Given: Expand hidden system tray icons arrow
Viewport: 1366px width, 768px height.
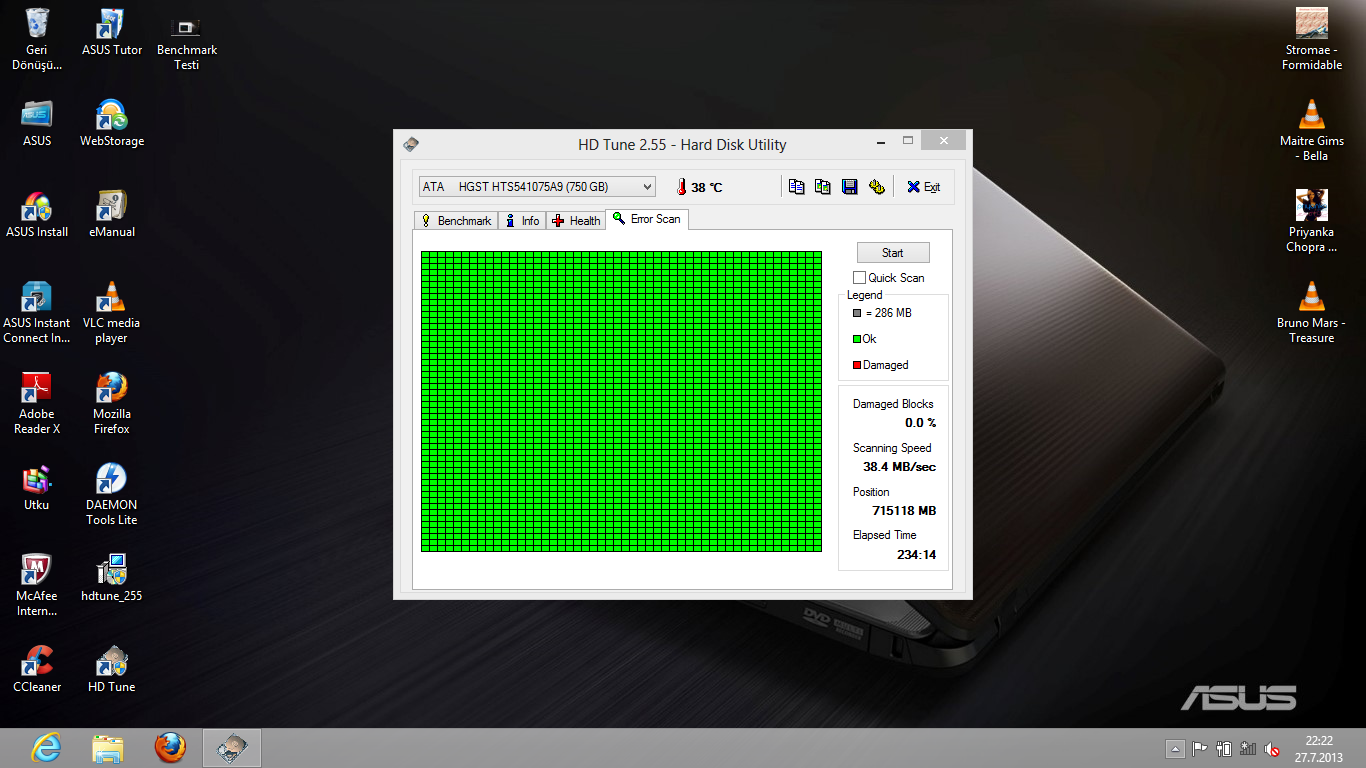Looking at the screenshot, I should 1175,748.
